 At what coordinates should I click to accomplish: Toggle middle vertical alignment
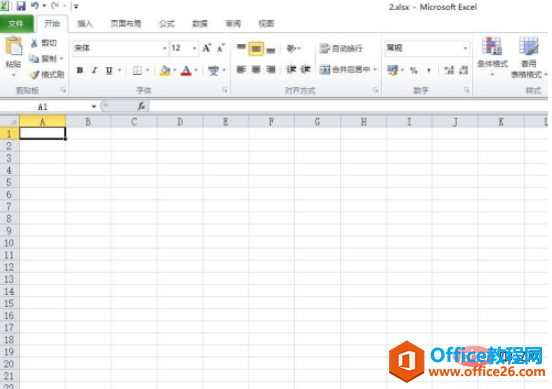coord(256,49)
